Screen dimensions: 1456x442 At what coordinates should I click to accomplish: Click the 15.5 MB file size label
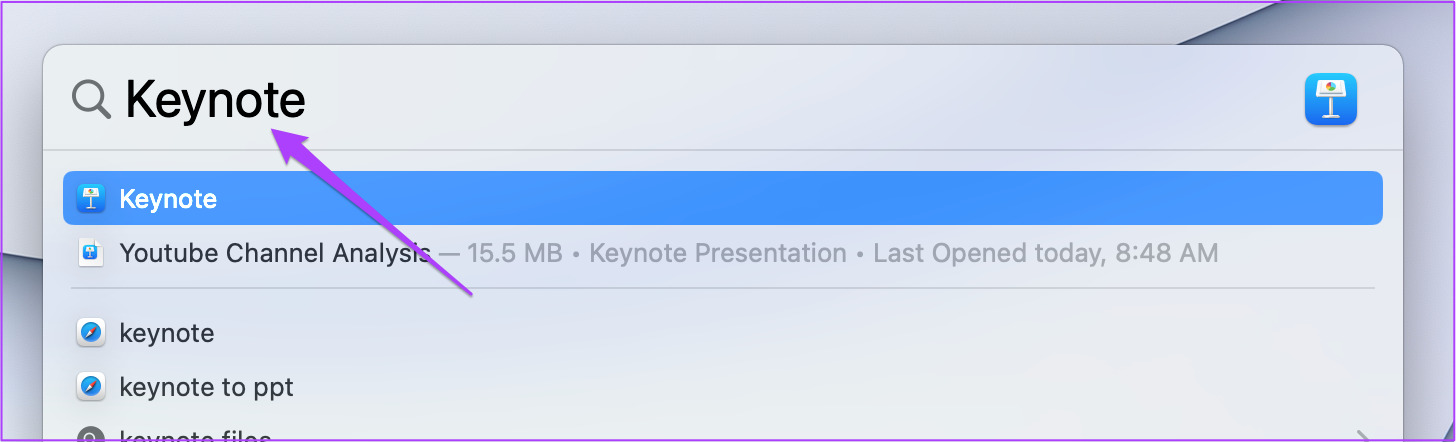point(516,253)
